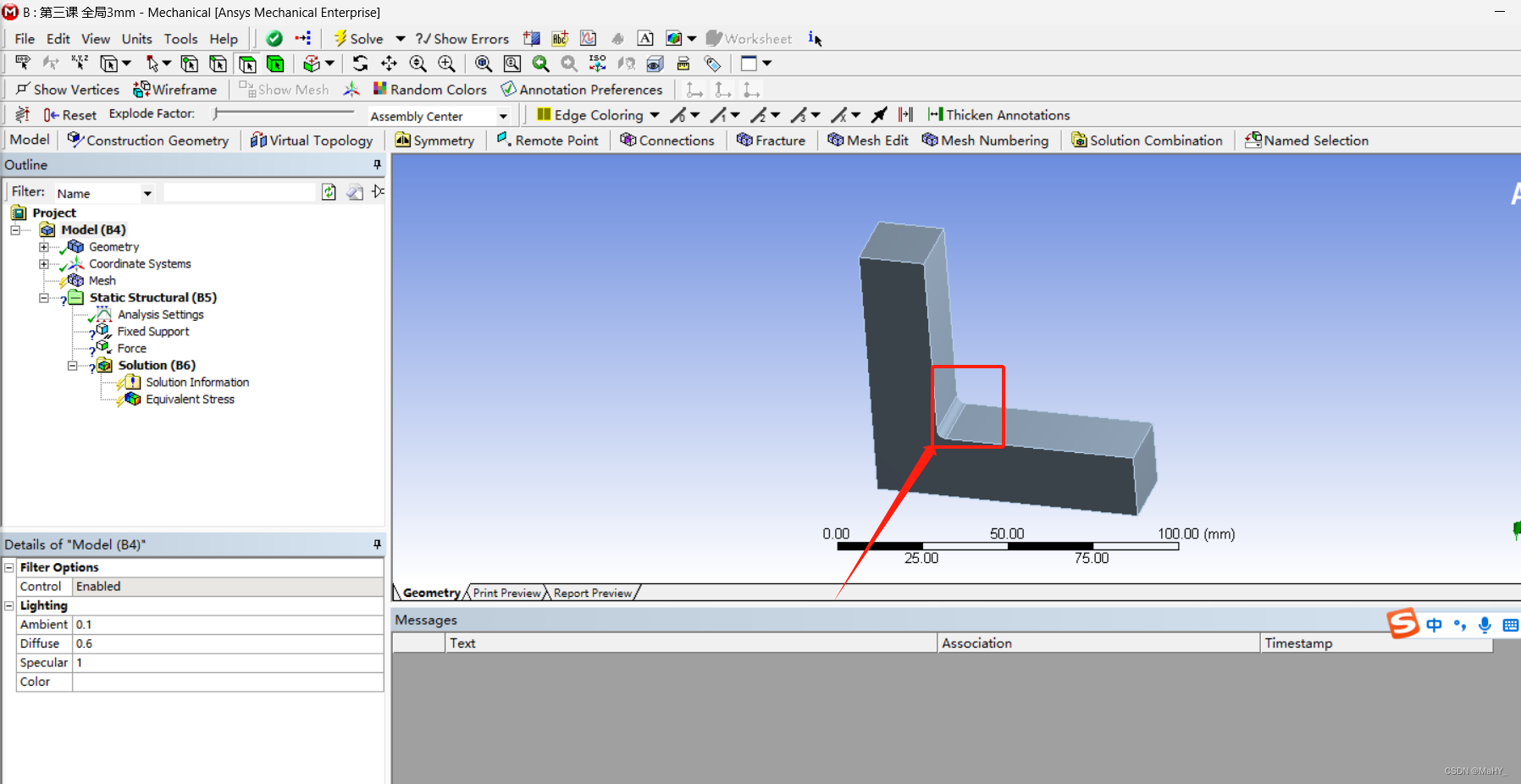Toggle Show Vertices display
This screenshot has width=1521, height=784.
(x=67, y=89)
